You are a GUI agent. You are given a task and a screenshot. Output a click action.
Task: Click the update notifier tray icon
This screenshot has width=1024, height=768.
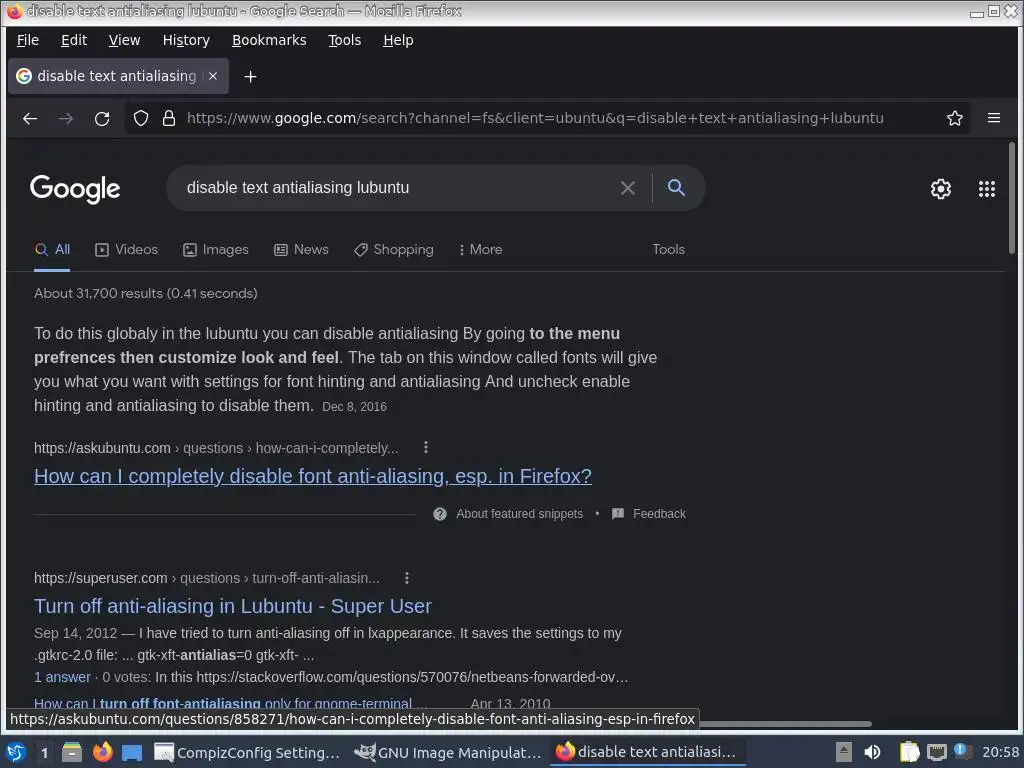coord(961,750)
